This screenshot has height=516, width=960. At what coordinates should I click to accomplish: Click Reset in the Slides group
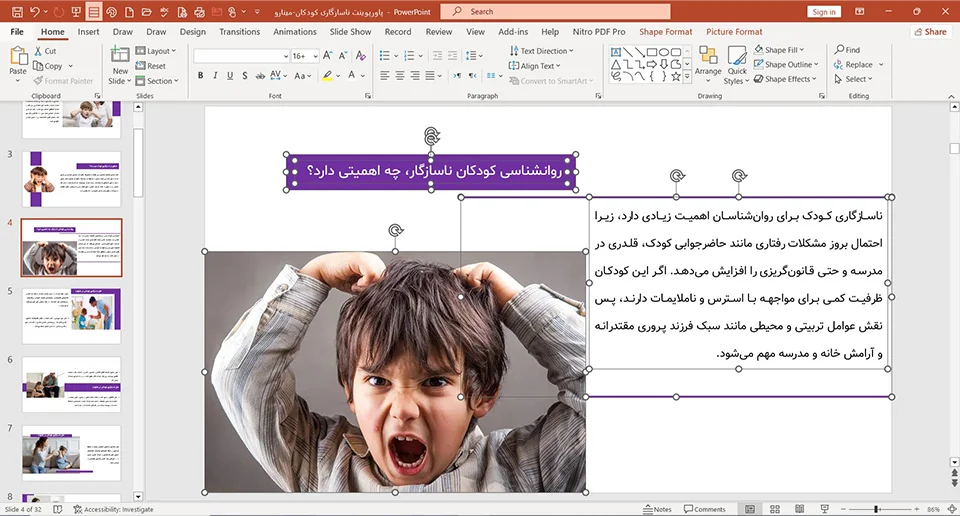pyautogui.click(x=151, y=65)
